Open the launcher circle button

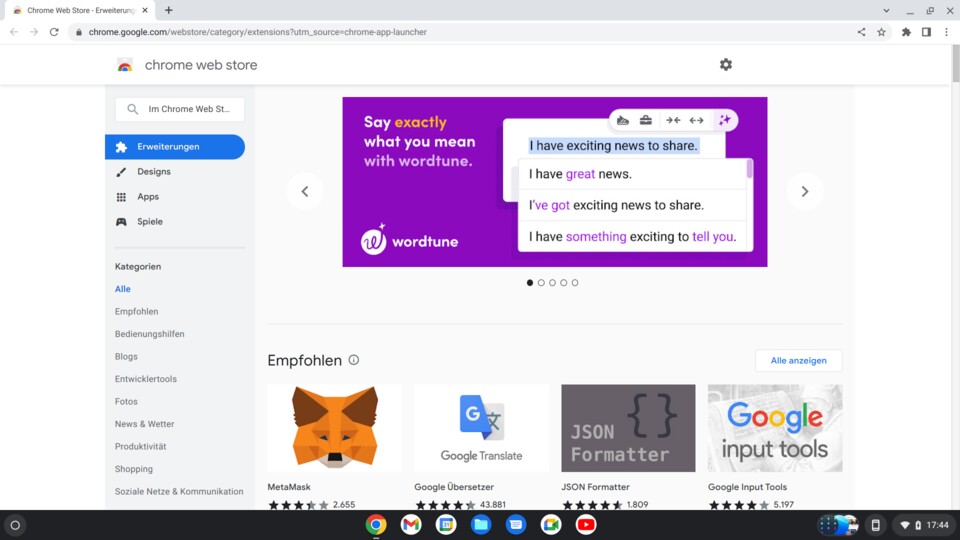15,525
